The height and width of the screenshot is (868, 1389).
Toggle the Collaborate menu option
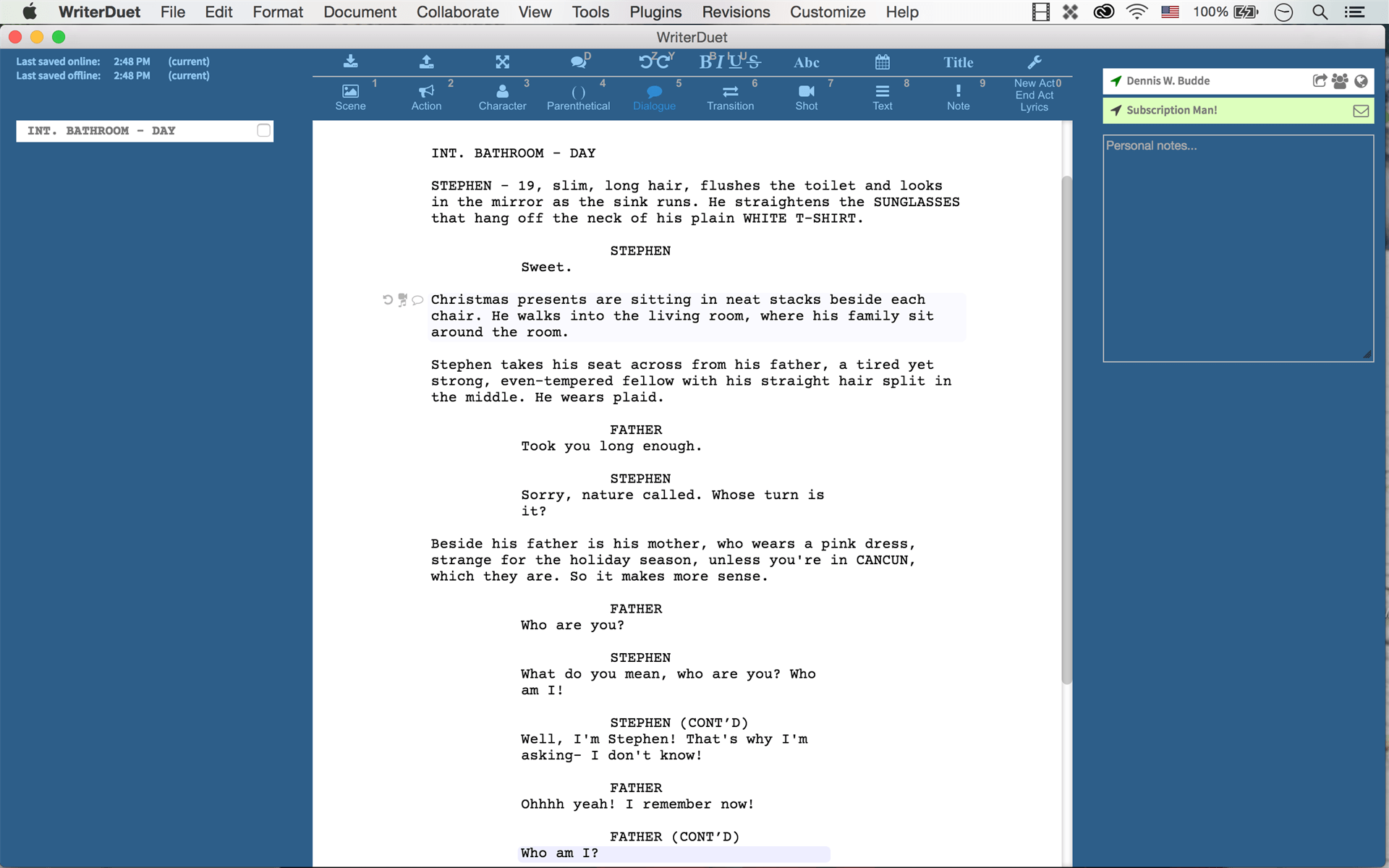point(457,11)
